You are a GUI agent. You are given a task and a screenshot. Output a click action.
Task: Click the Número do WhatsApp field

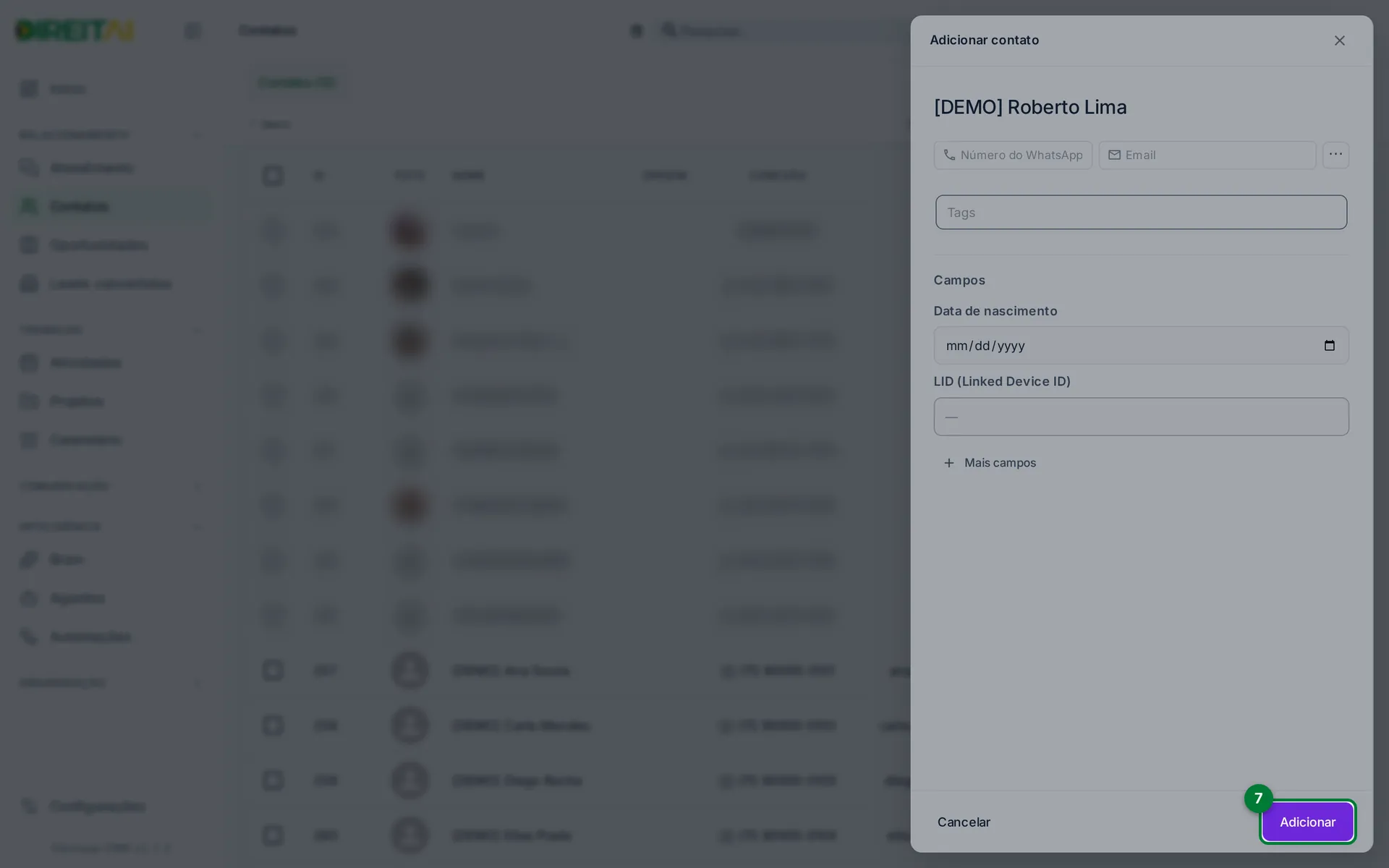[x=1013, y=155]
